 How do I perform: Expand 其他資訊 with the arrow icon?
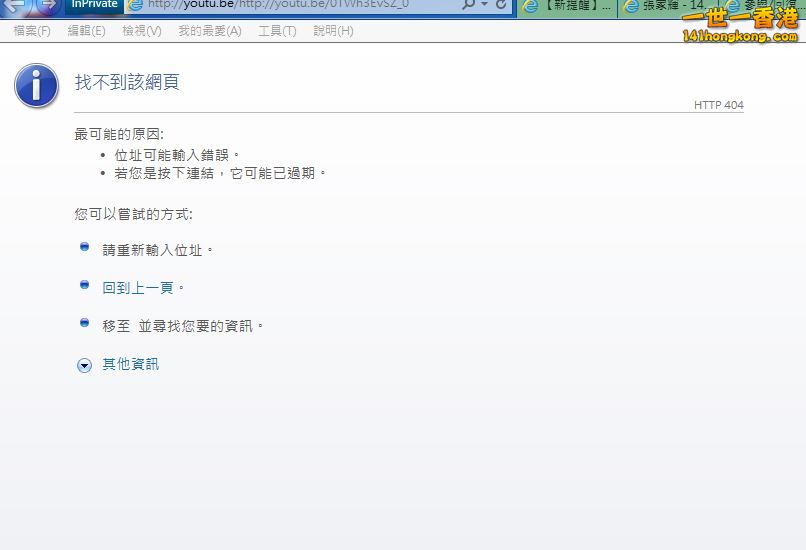pyautogui.click(x=84, y=365)
